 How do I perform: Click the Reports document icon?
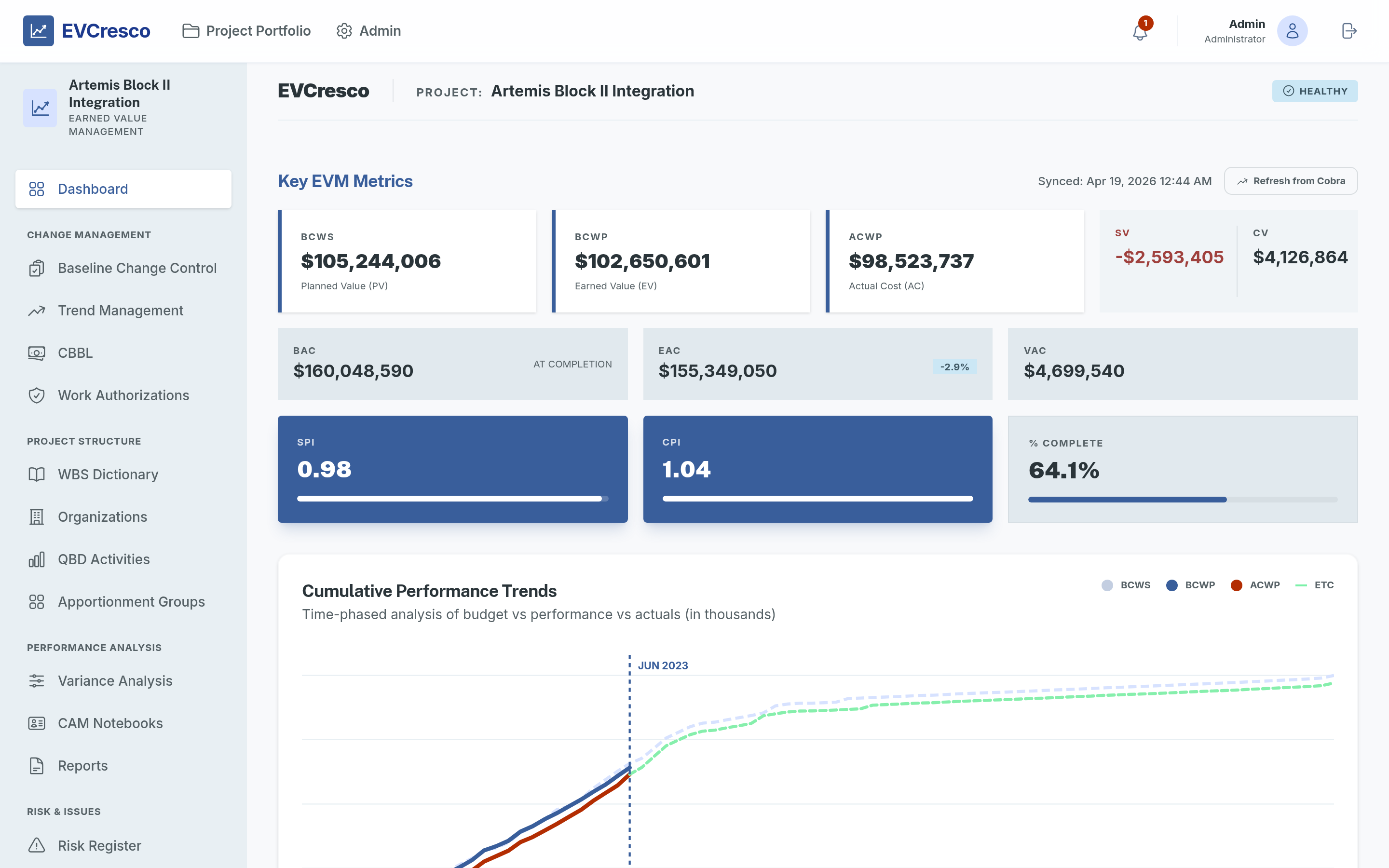(37, 766)
